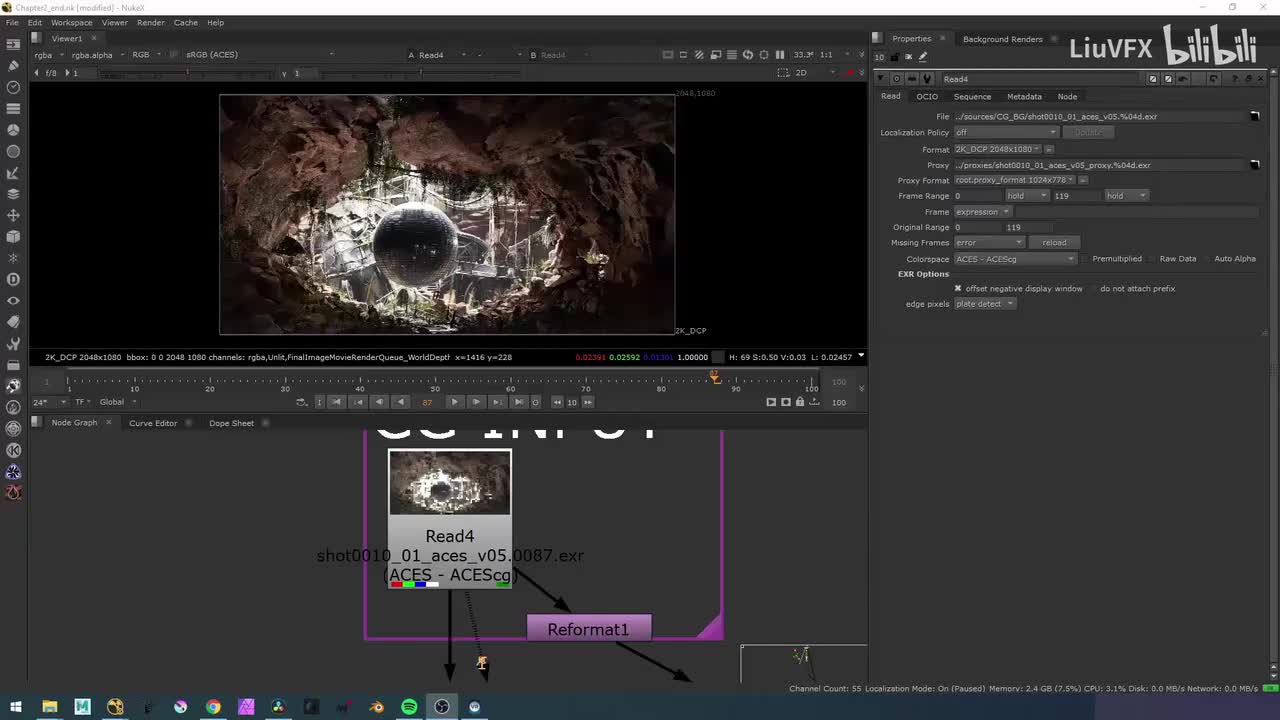Enable the Premultiplied checkbox
The width and height of the screenshot is (1280, 720).
click(x=1086, y=259)
